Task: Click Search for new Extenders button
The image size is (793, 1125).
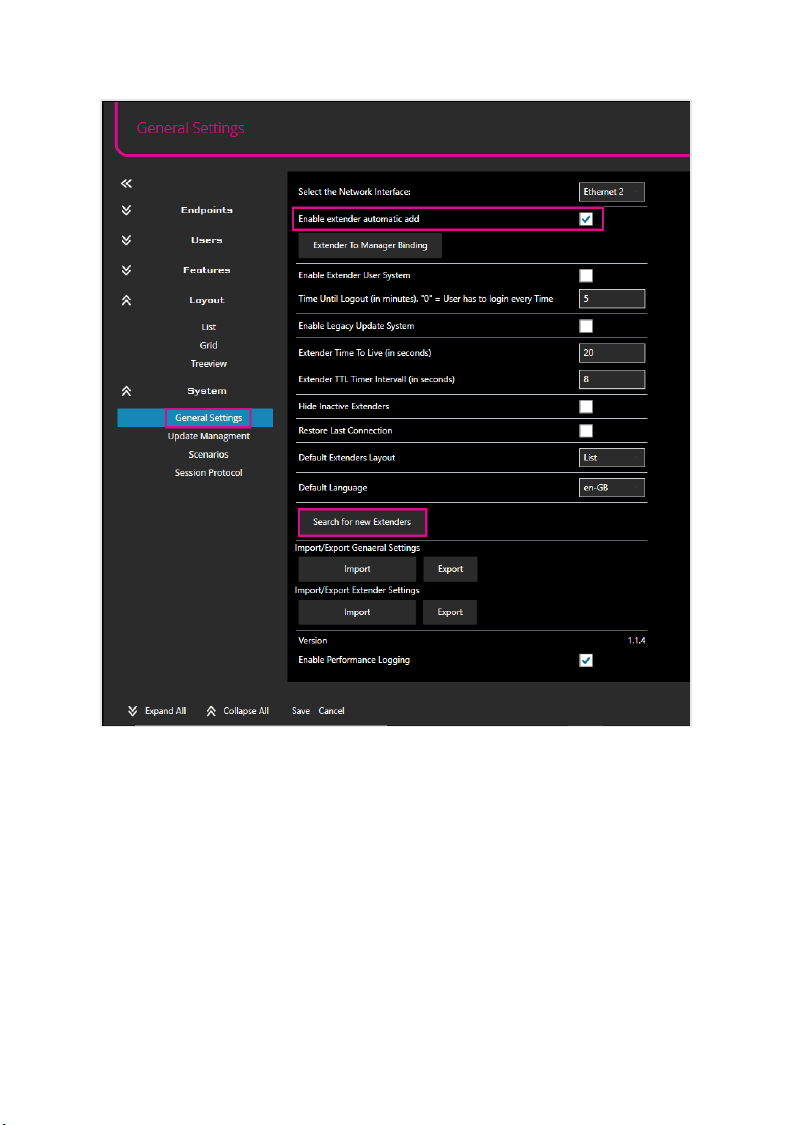Action: tap(362, 522)
